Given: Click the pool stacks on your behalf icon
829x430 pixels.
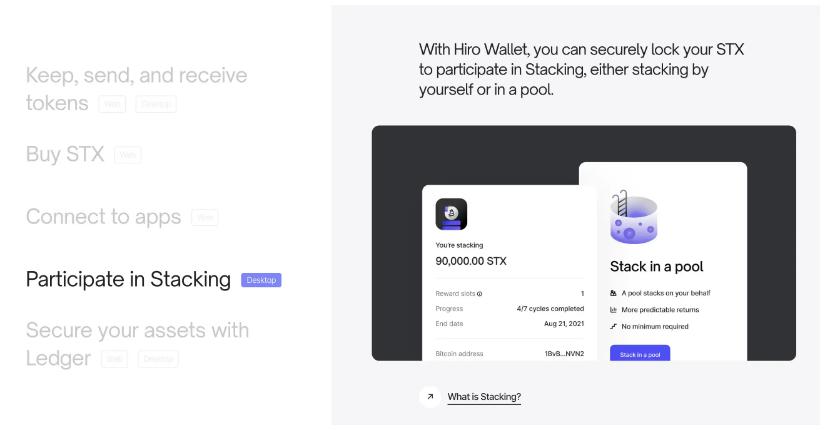Looking at the screenshot, I should [613, 293].
